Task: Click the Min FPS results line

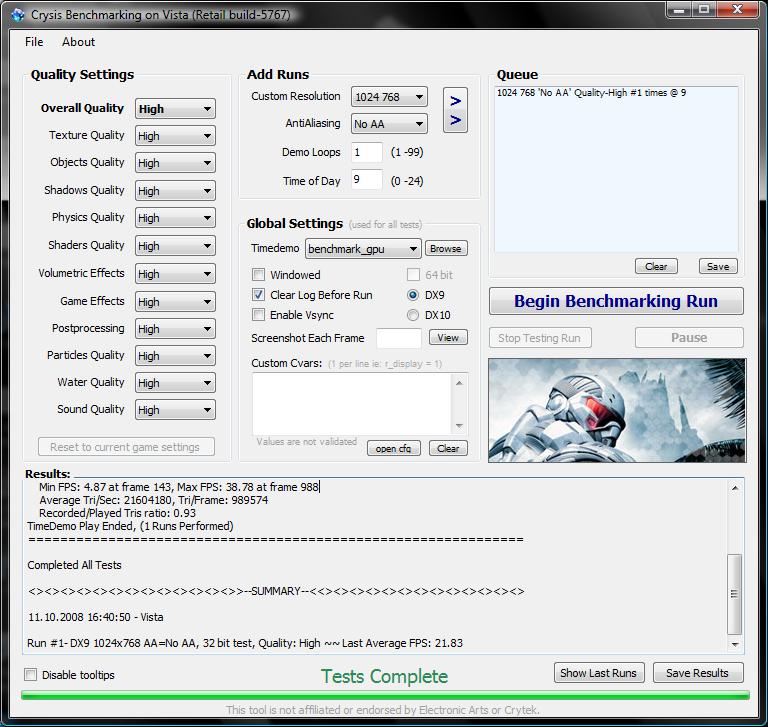Action: click(179, 487)
